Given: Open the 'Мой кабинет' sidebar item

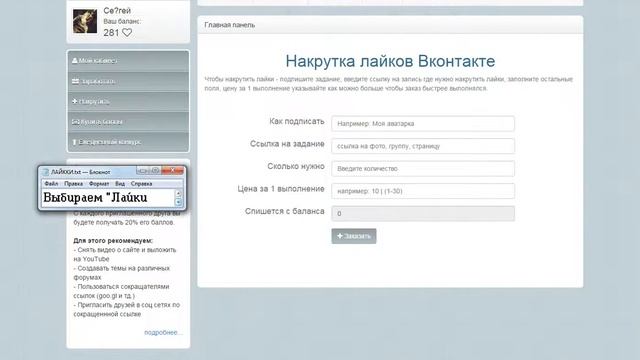Looking at the screenshot, I should point(128,61).
